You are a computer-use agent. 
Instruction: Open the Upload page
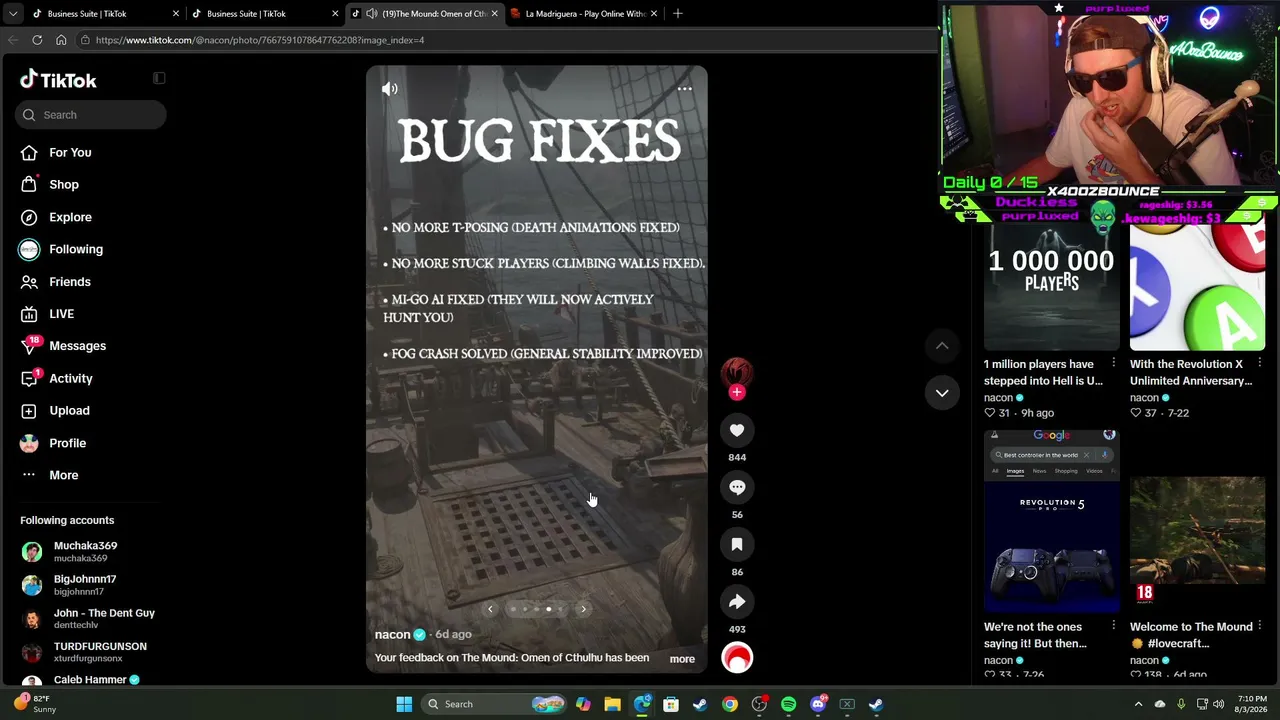tap(69, 411)
